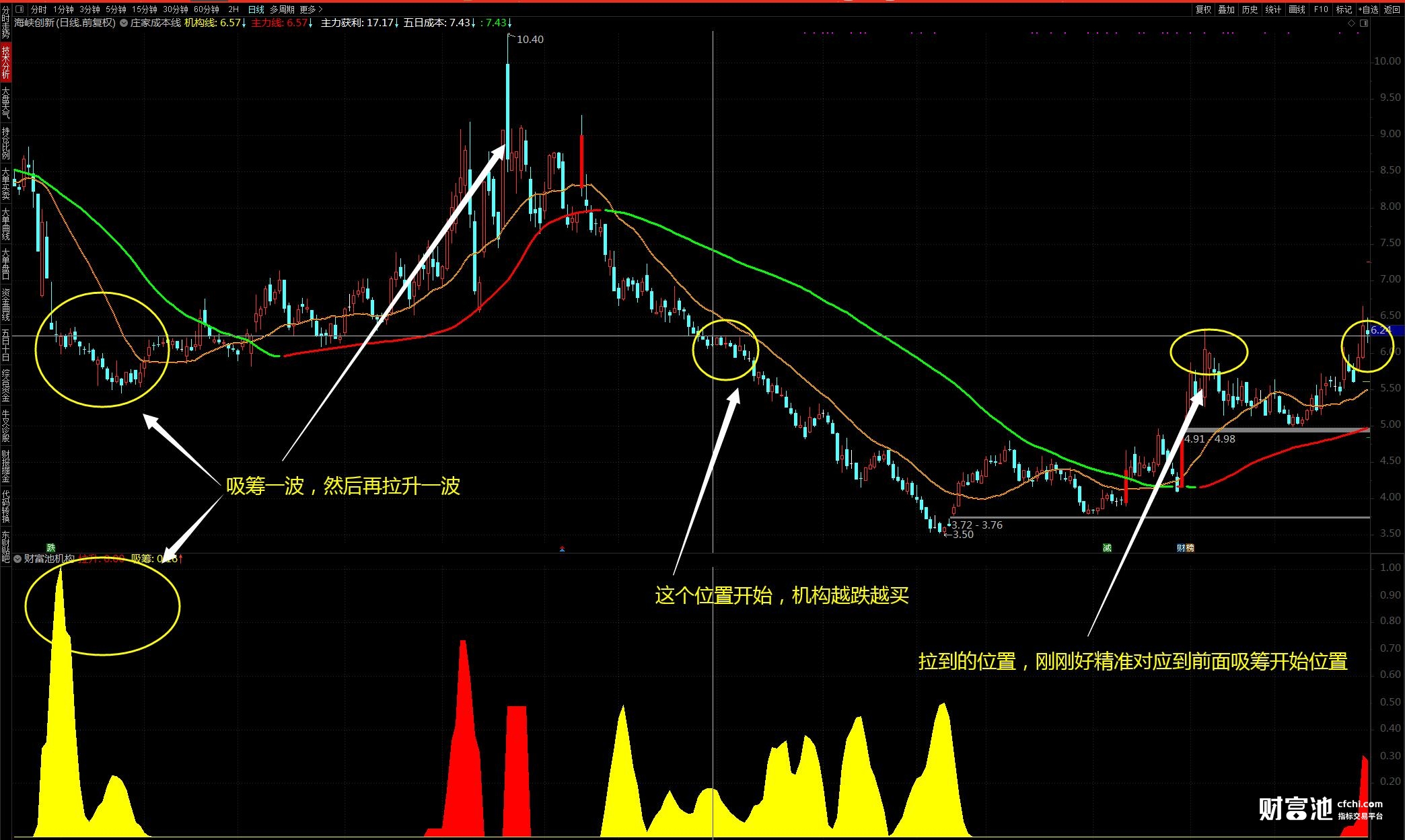Add stock with +自选 button

pos(1368,9)
